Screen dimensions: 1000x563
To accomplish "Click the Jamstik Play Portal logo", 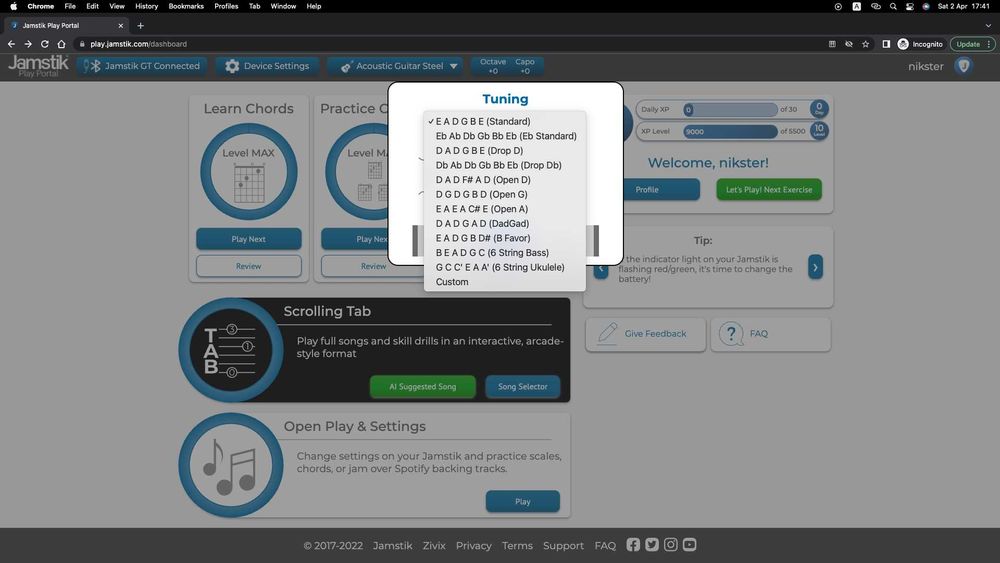I will [x=38, y=66].
